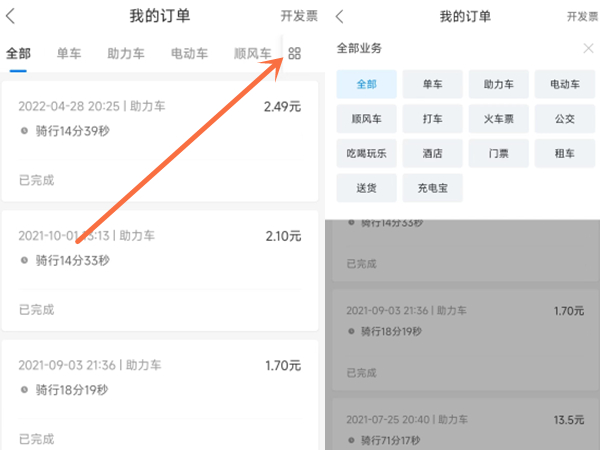Viewport: 600px width, 450px height.
Task: Open the 2021-09-03 21:36 order in left screen
Action: [x=160, y=395]
